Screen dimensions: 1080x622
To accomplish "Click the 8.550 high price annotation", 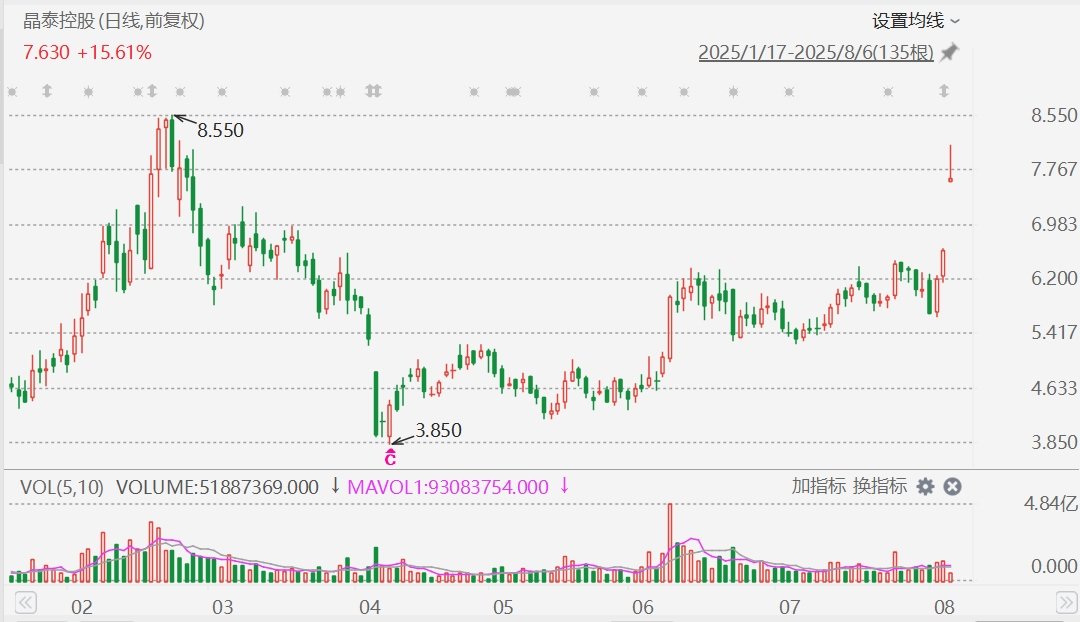I will (x=220, y=130).
